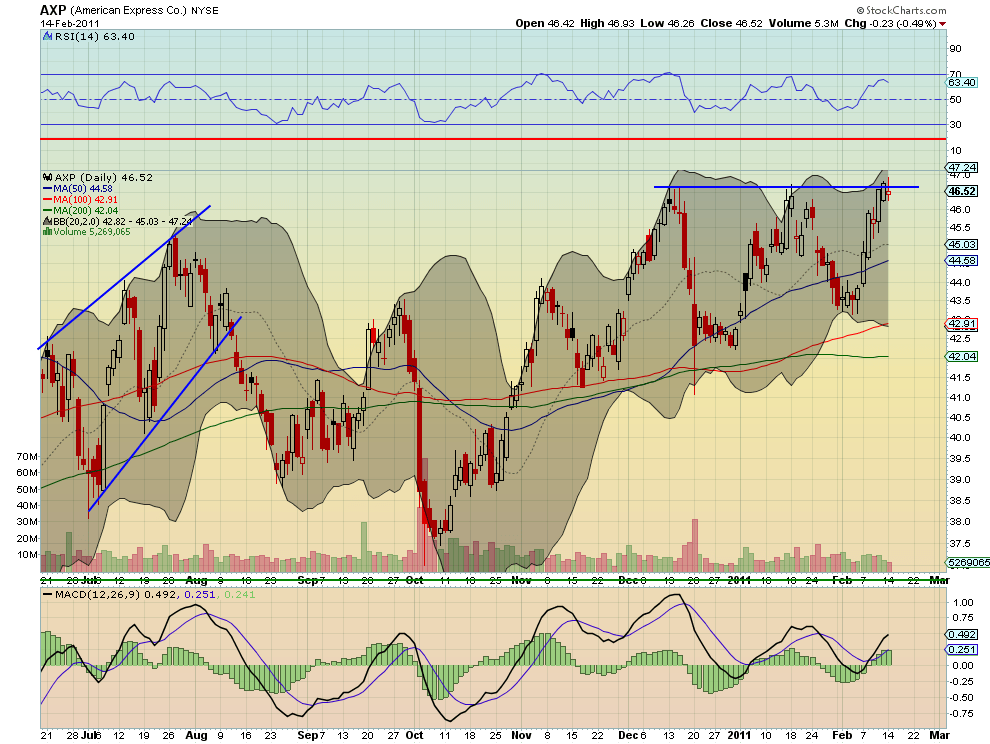
Task: Click the AXP ticker symbol in chart title
Action: click(x=53, y=10)
